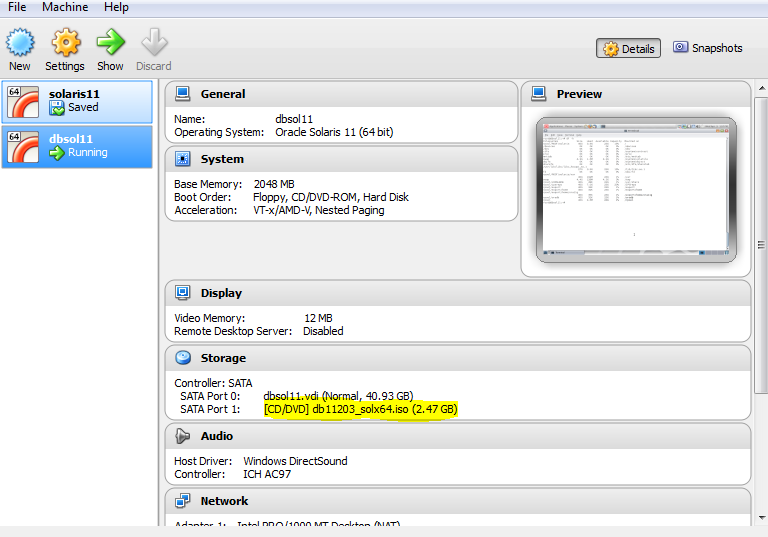Open Settings gear in toolbar

coord(66,42)
